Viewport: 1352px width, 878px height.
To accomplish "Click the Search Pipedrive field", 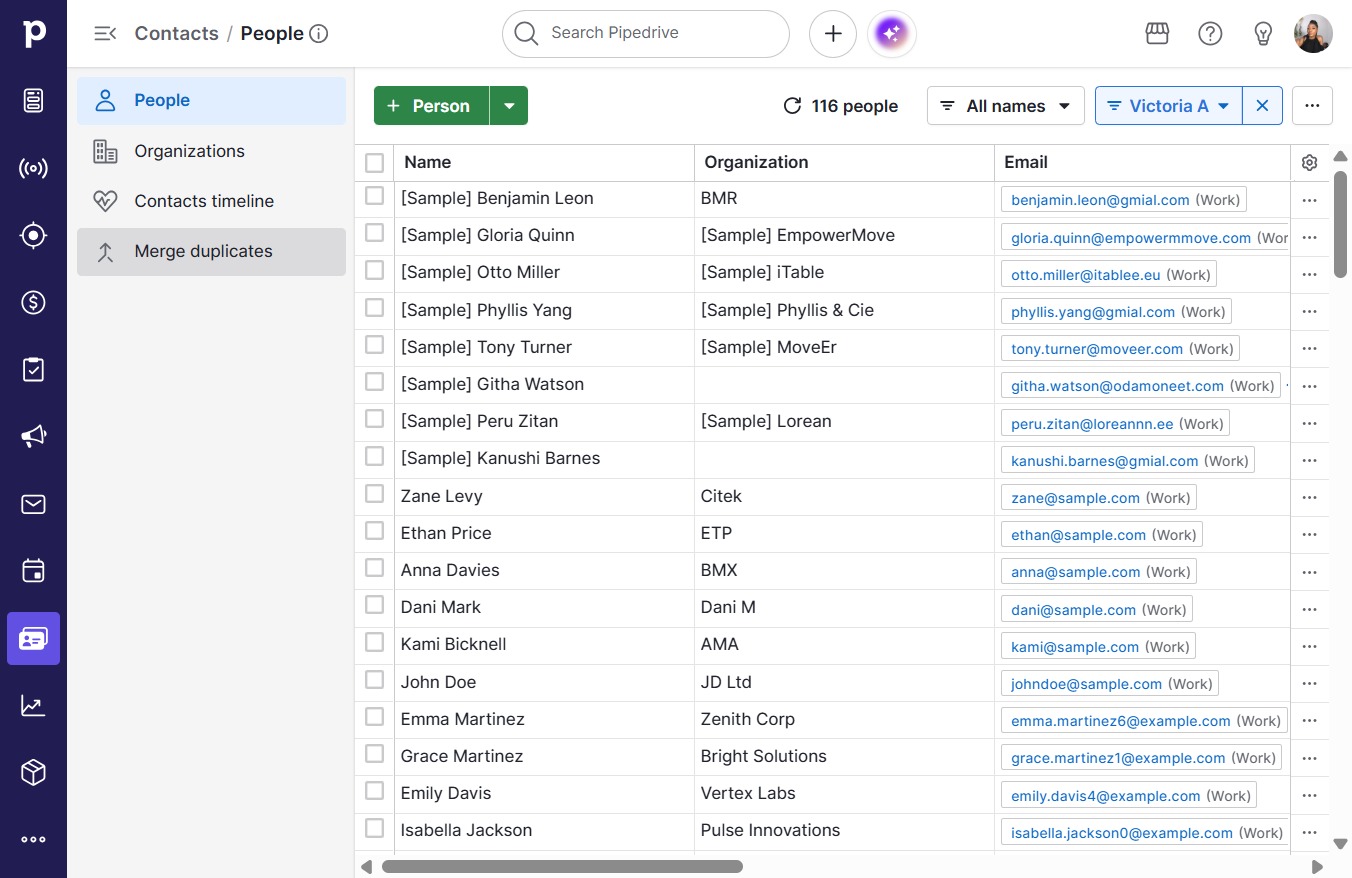I will point(646,34).
